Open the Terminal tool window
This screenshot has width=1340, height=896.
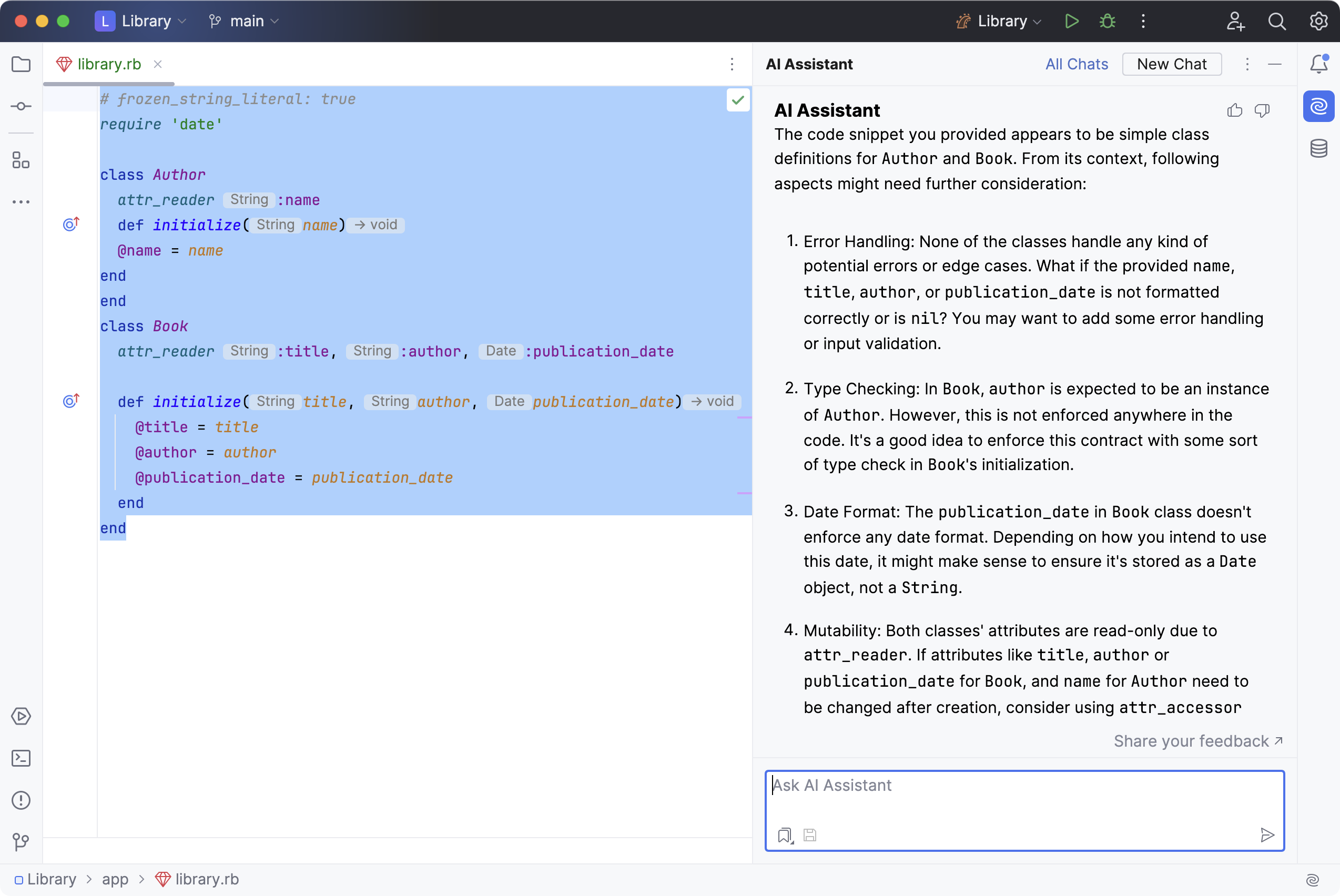21,758
